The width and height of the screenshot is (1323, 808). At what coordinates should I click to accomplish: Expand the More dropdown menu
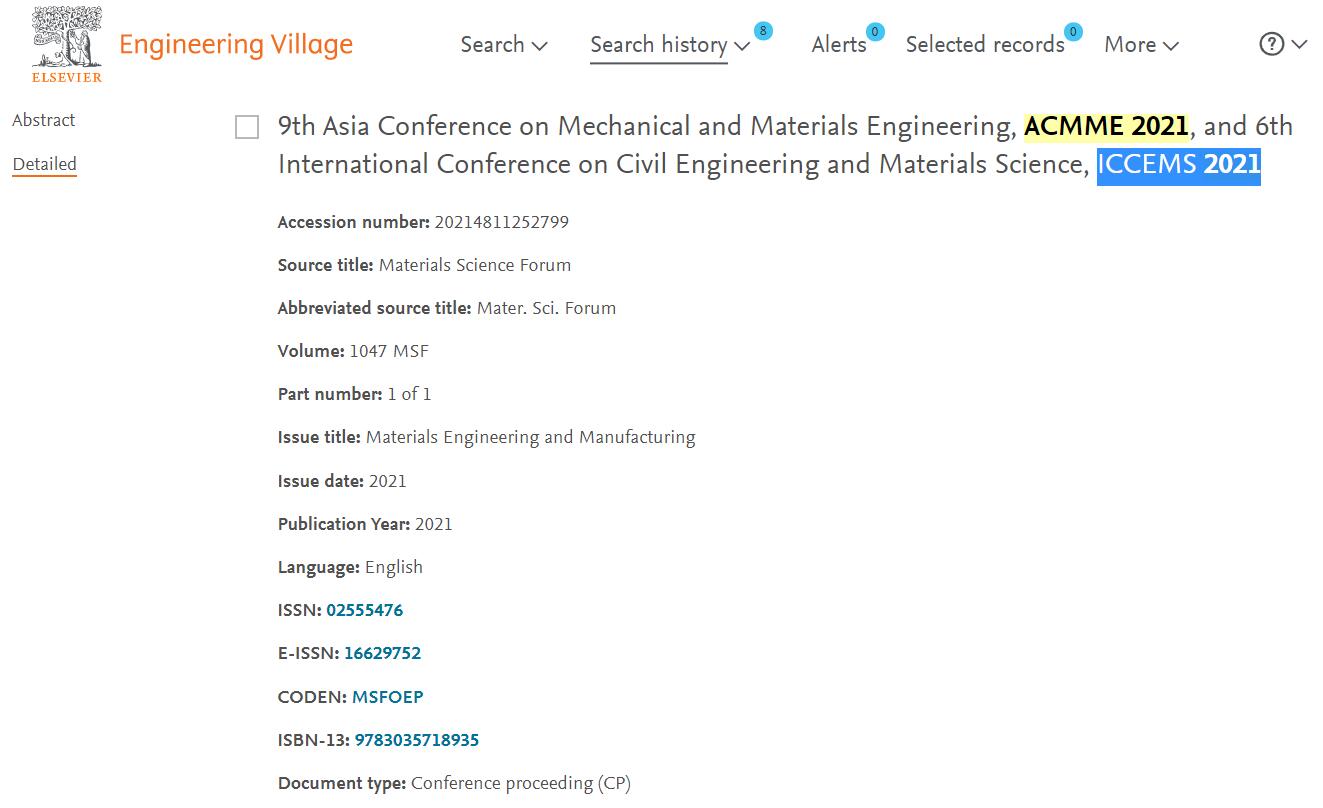(1141, 45)
